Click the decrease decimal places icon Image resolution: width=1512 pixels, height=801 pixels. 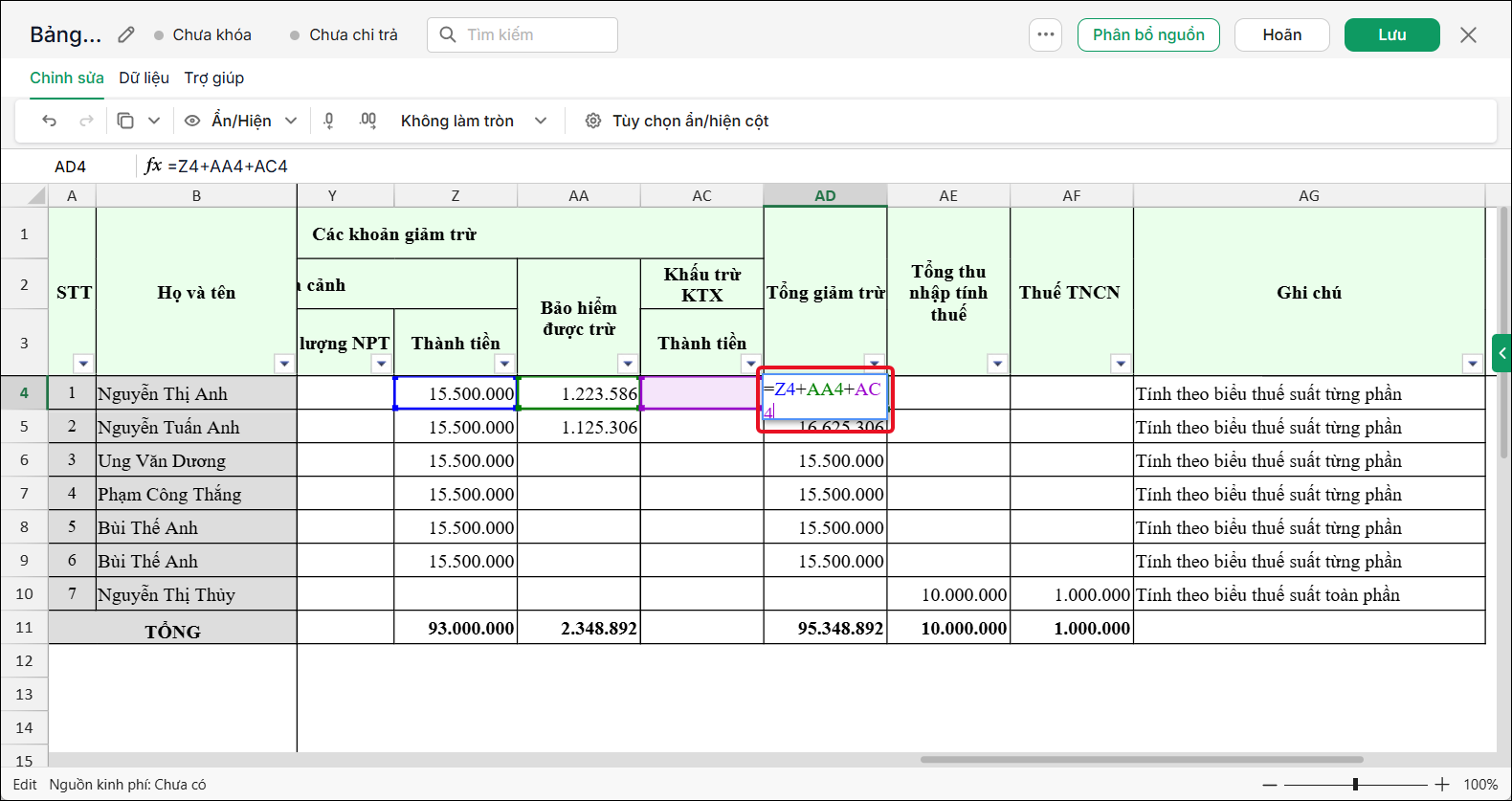(329, 121)
